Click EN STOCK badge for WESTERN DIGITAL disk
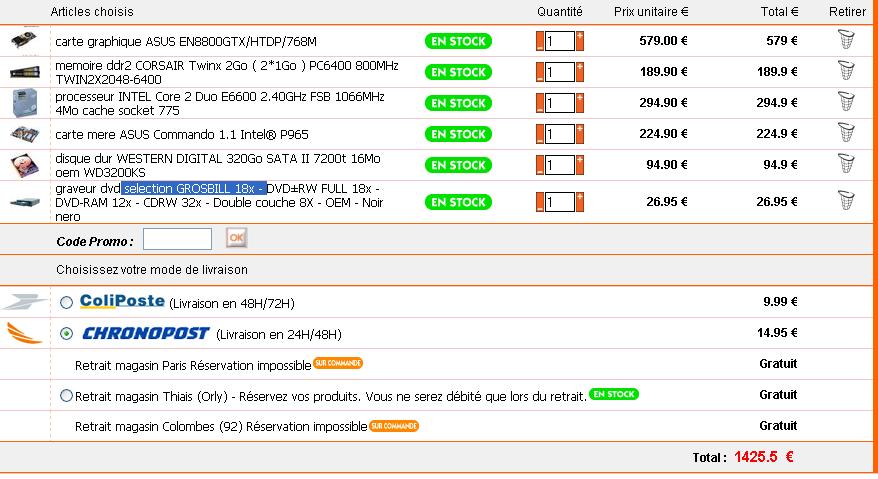This screenshot has height=479, width=878. click(458, 165)
